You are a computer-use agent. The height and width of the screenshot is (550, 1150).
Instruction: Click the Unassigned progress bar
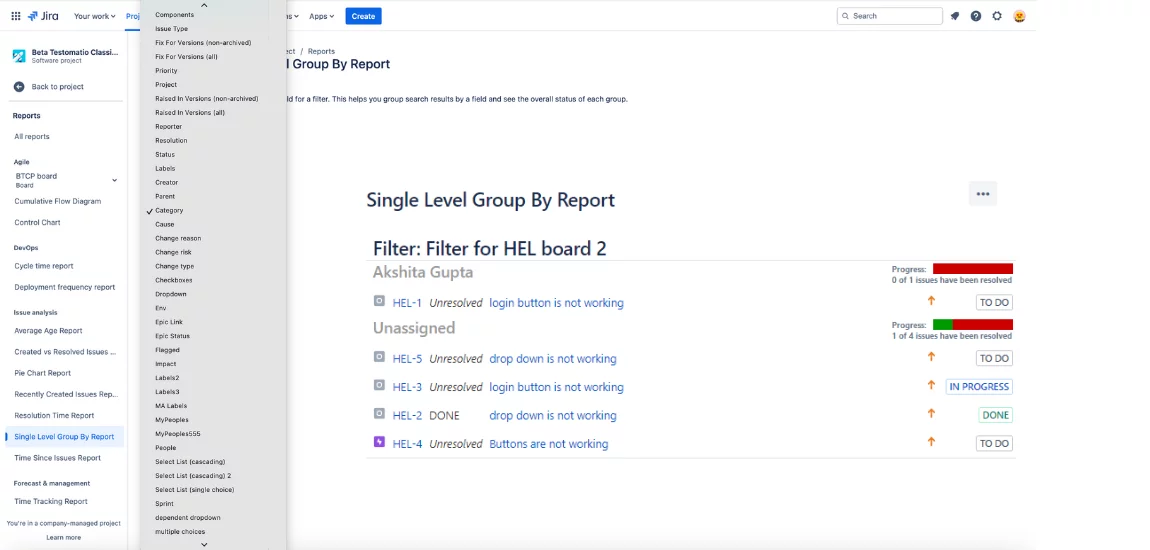pyautogui.click(x=972, y=325)
